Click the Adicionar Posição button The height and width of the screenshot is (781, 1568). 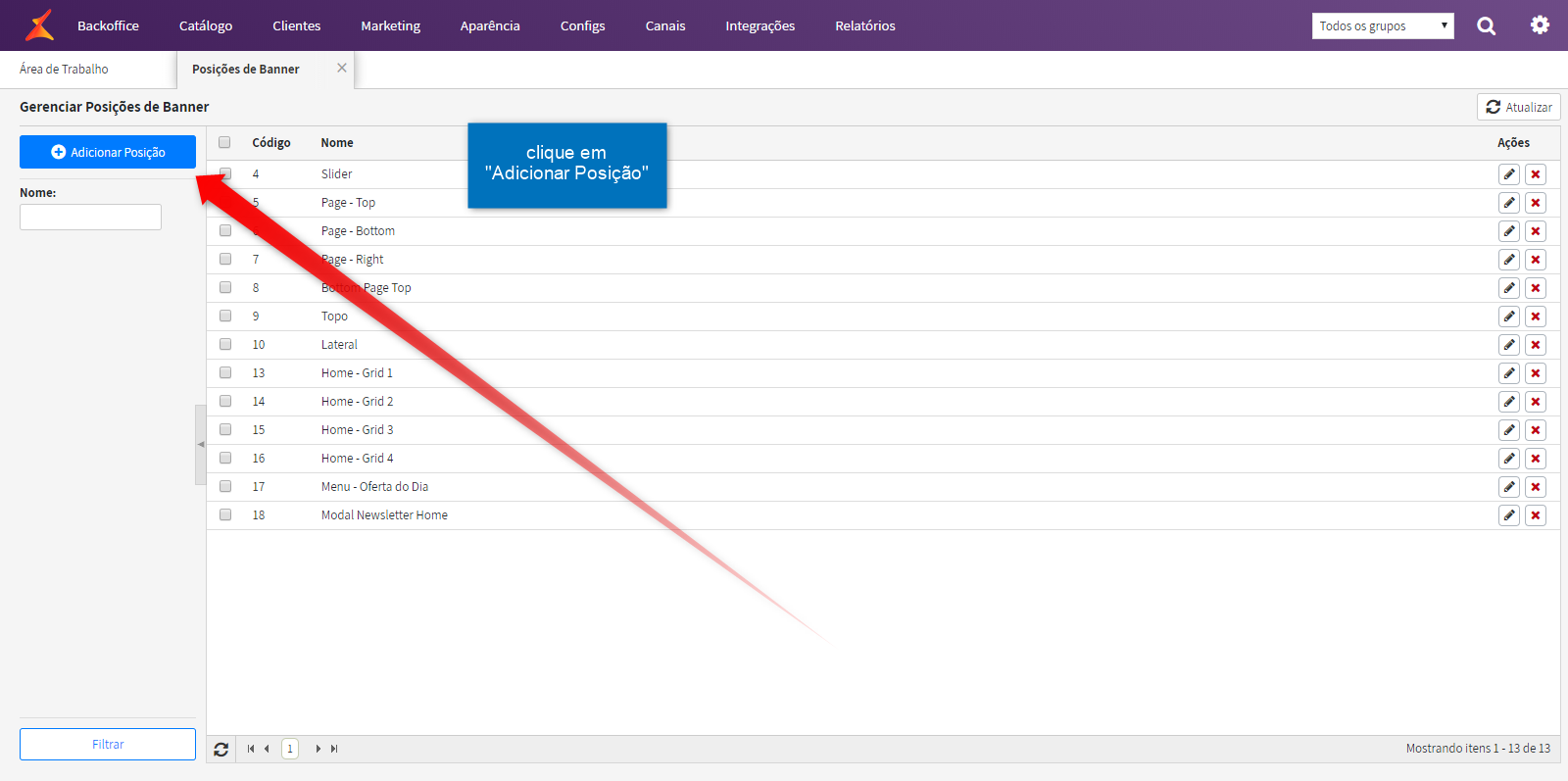pos(108,152)
